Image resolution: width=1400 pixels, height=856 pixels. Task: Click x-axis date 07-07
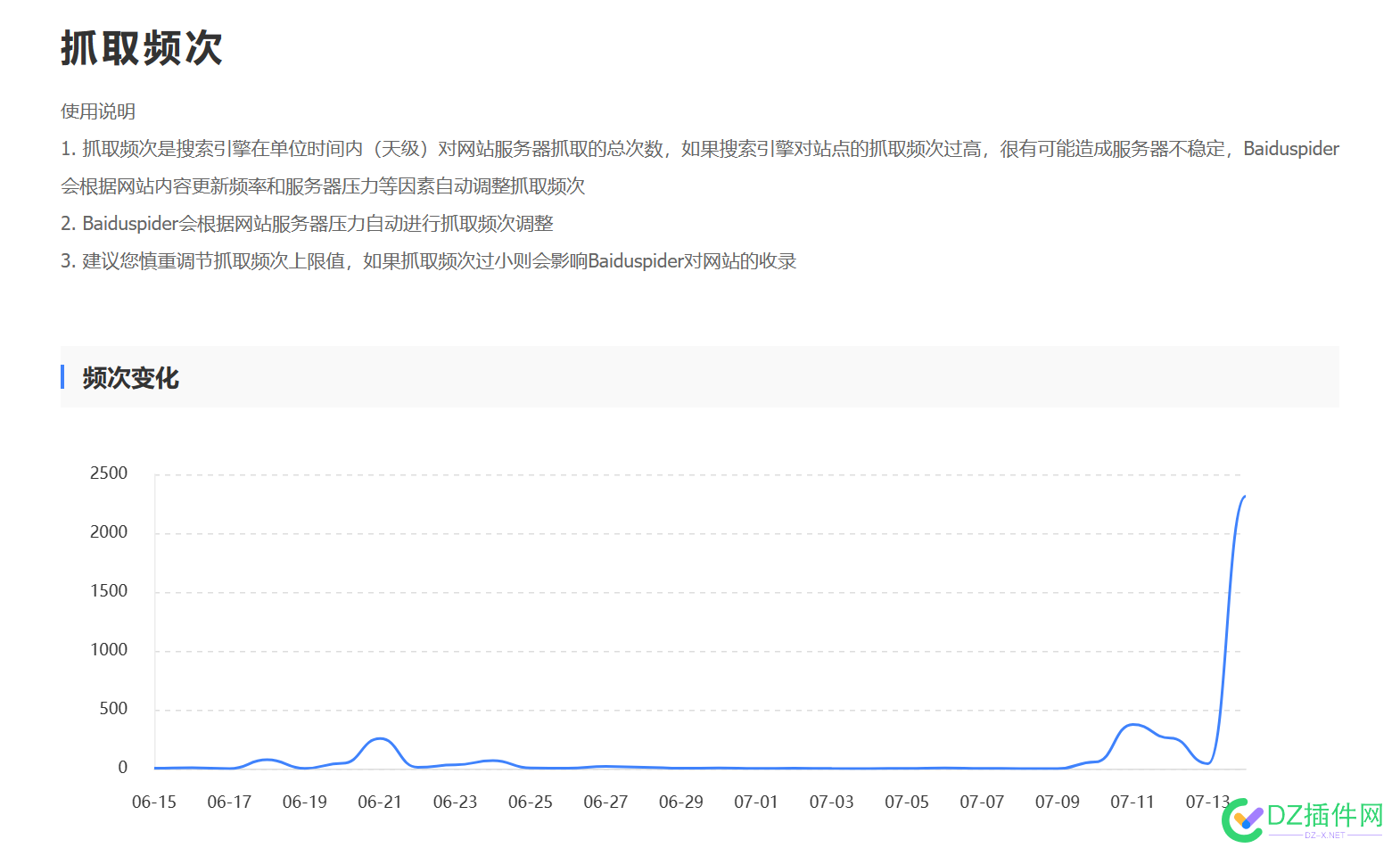982,802
